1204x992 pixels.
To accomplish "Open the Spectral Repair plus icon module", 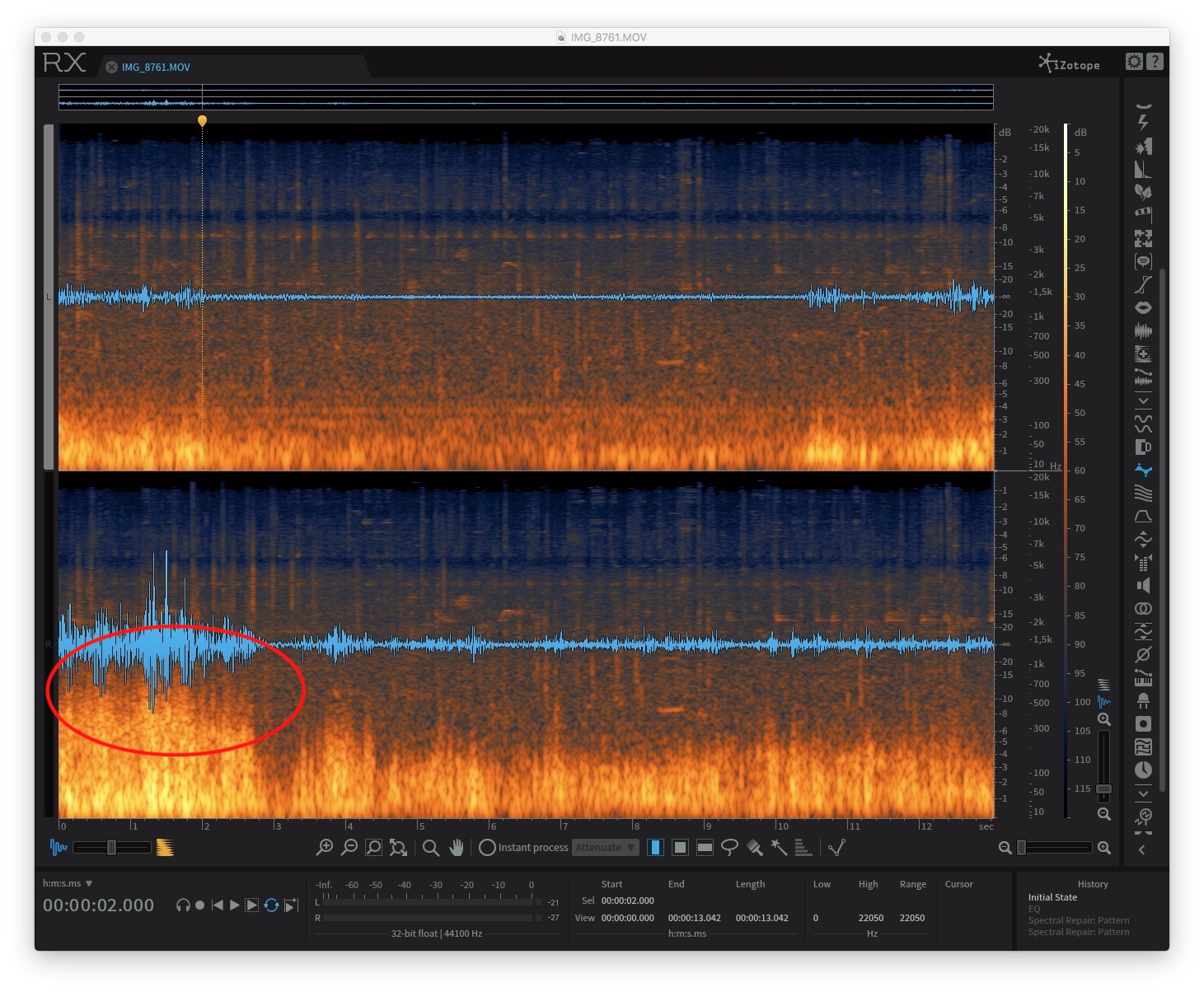I will click(x=1143, y=354).
